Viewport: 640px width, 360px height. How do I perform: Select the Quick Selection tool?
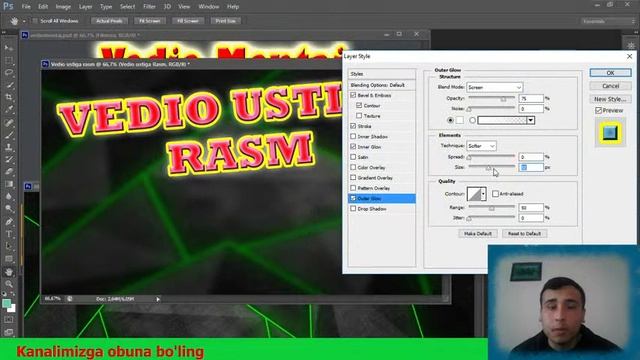click(x=9, y=85)
